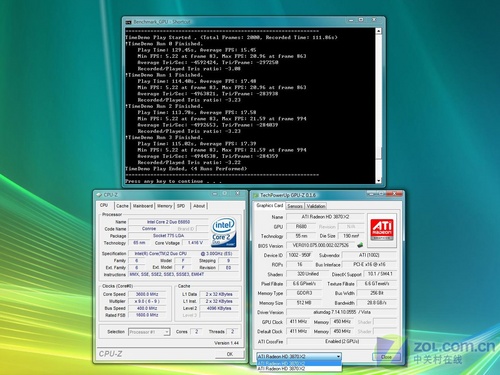Click the Intel Core 2 Duo logo in CPU-Z
Viewport: 500px width, 375px height.
point(224,232)
